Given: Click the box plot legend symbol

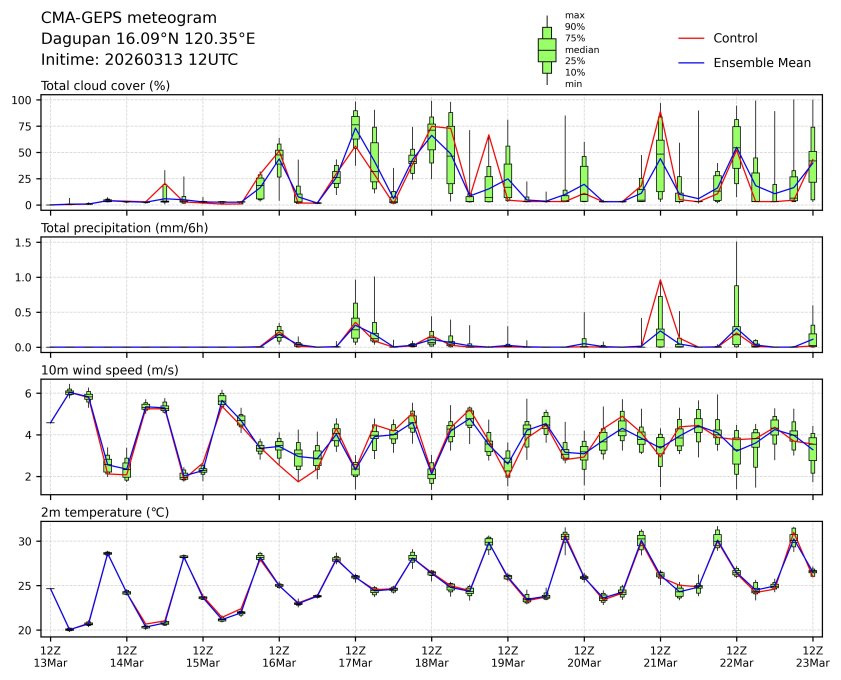Looking at the screenshot, I should (x=547, y=50).
